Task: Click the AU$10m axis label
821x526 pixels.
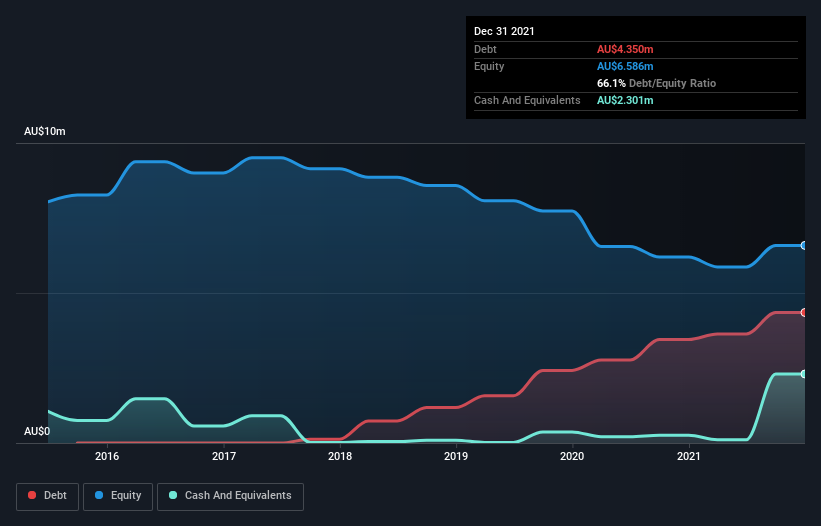Action: click(45, 131)
